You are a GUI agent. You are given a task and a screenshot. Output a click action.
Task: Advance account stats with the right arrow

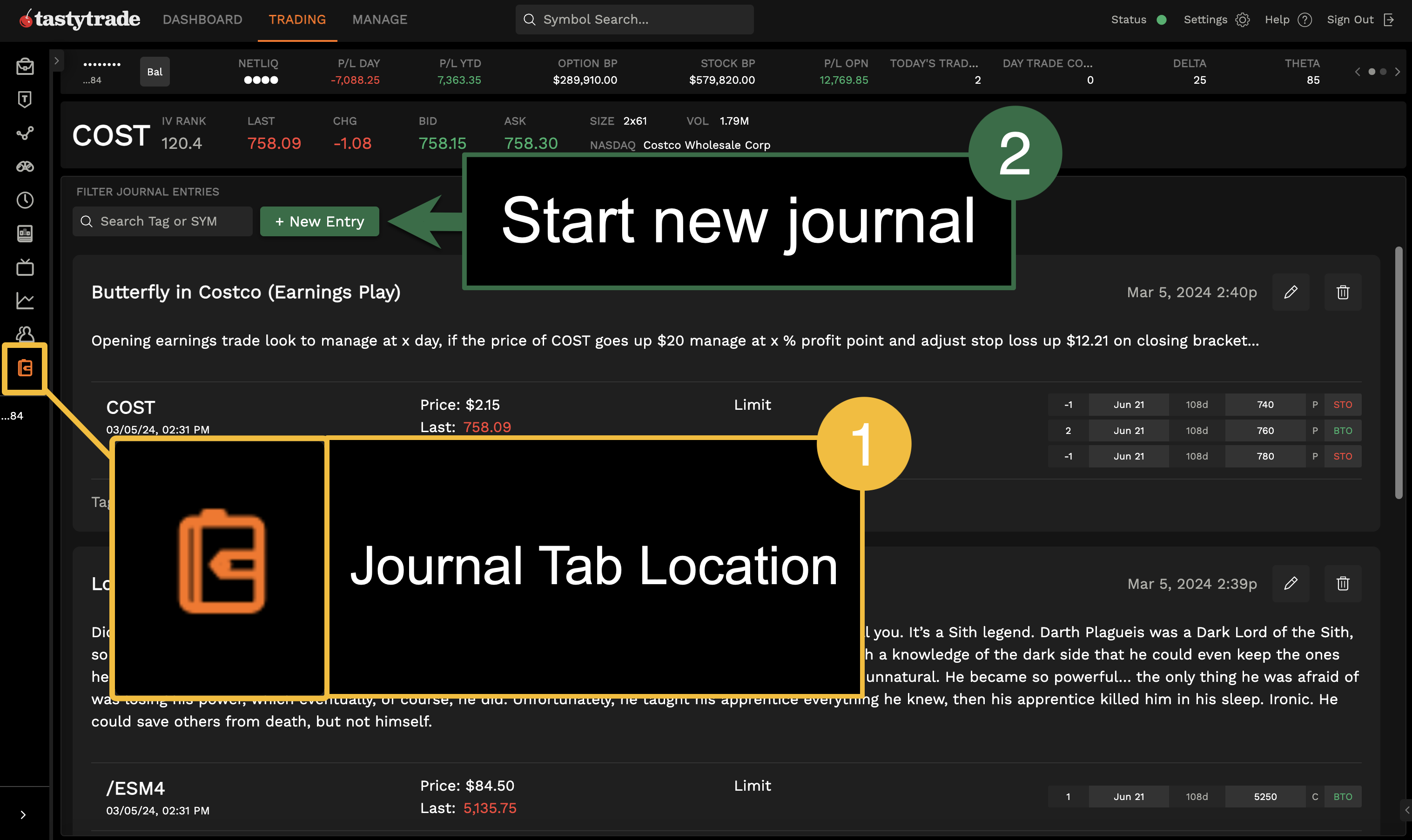1398,71
